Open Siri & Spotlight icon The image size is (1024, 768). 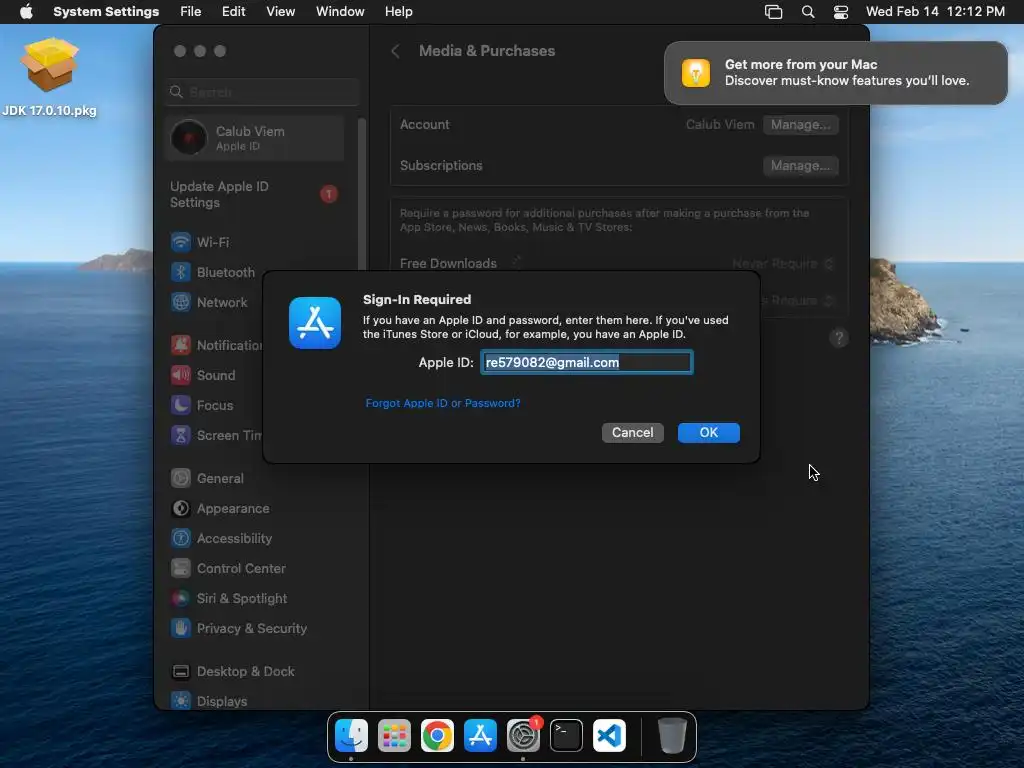pyautogui.click(x=181, y=599)
